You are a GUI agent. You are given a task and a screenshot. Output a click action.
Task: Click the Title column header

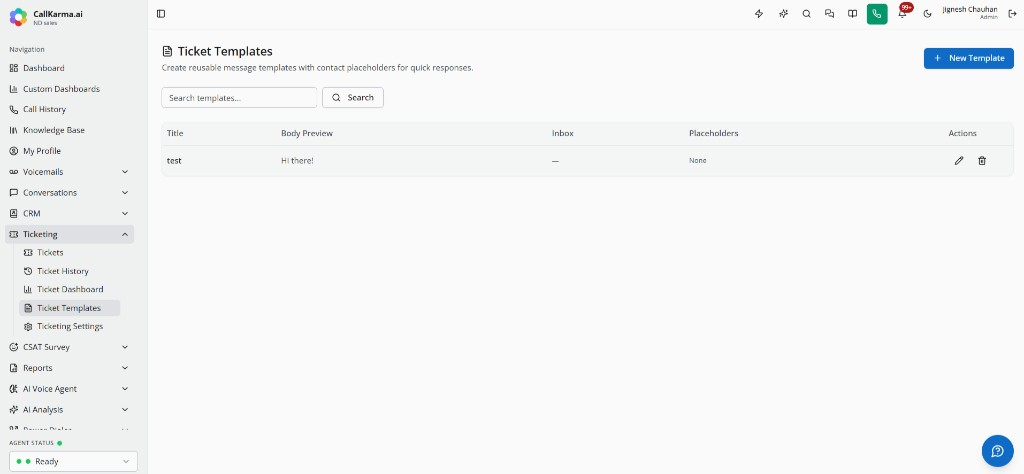tap(175, 133)
